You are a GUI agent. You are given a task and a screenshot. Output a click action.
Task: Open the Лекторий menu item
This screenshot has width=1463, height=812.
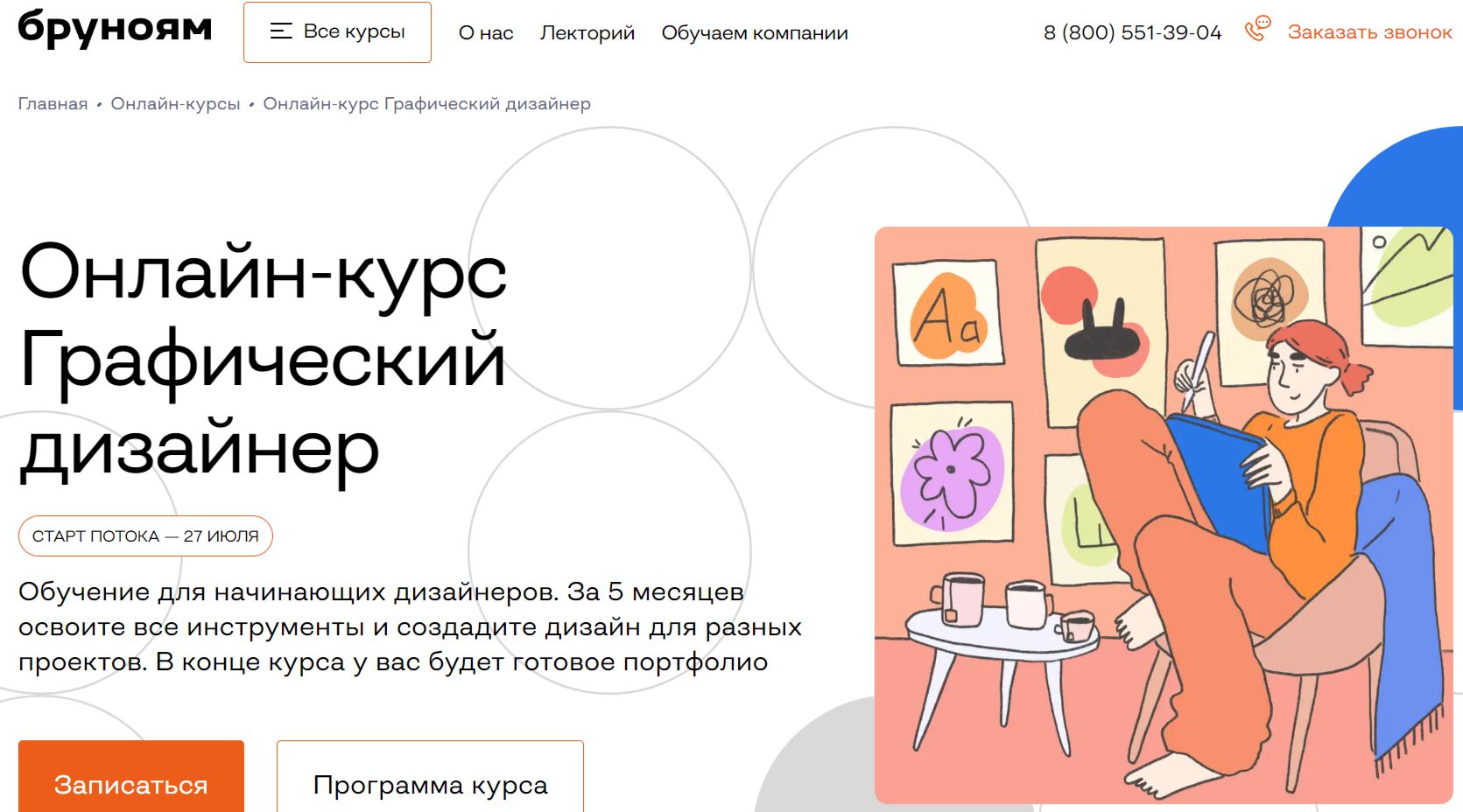pyautogui.click(x=587, y=33)
